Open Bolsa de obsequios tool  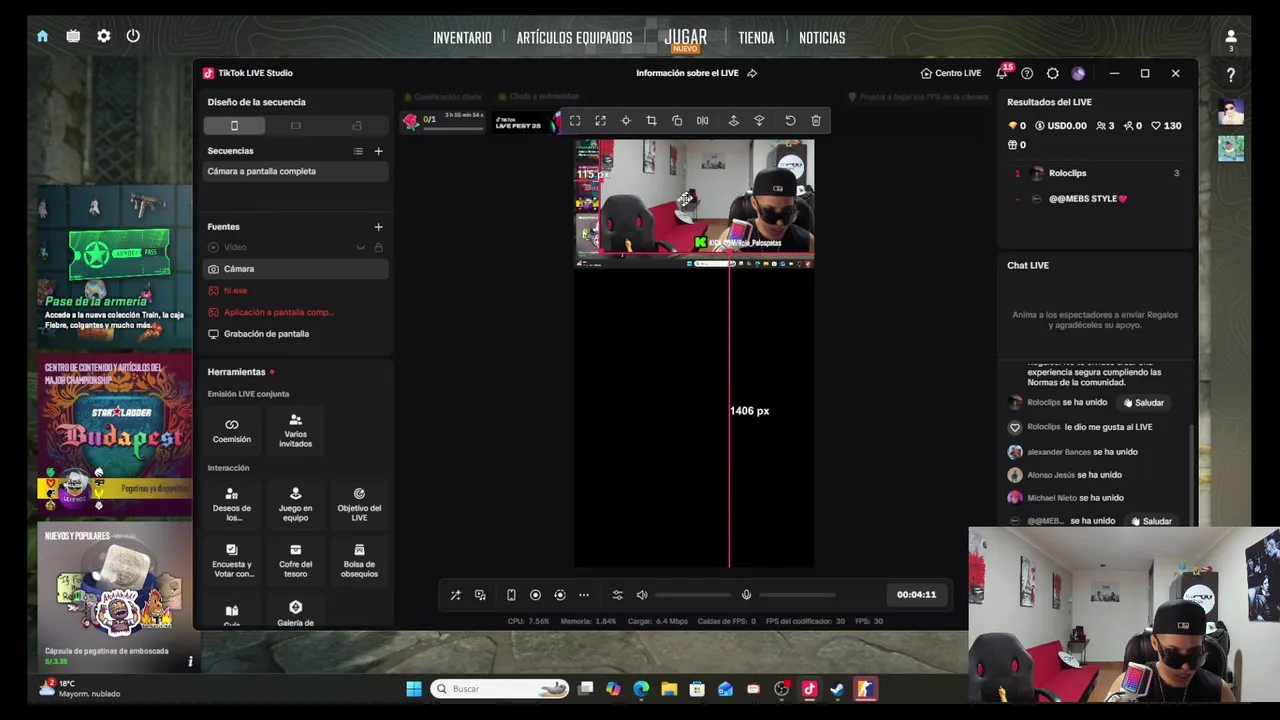tap(359, 561)
